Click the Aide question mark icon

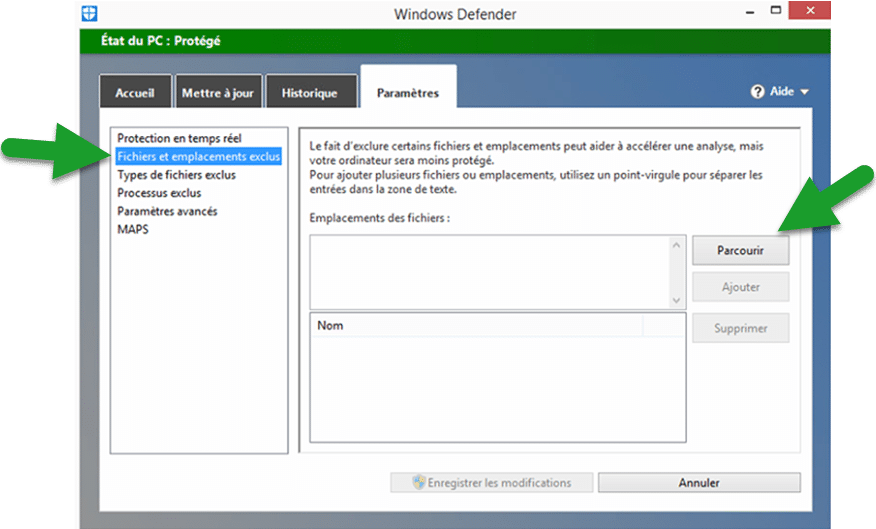click(x=758, y=92)
